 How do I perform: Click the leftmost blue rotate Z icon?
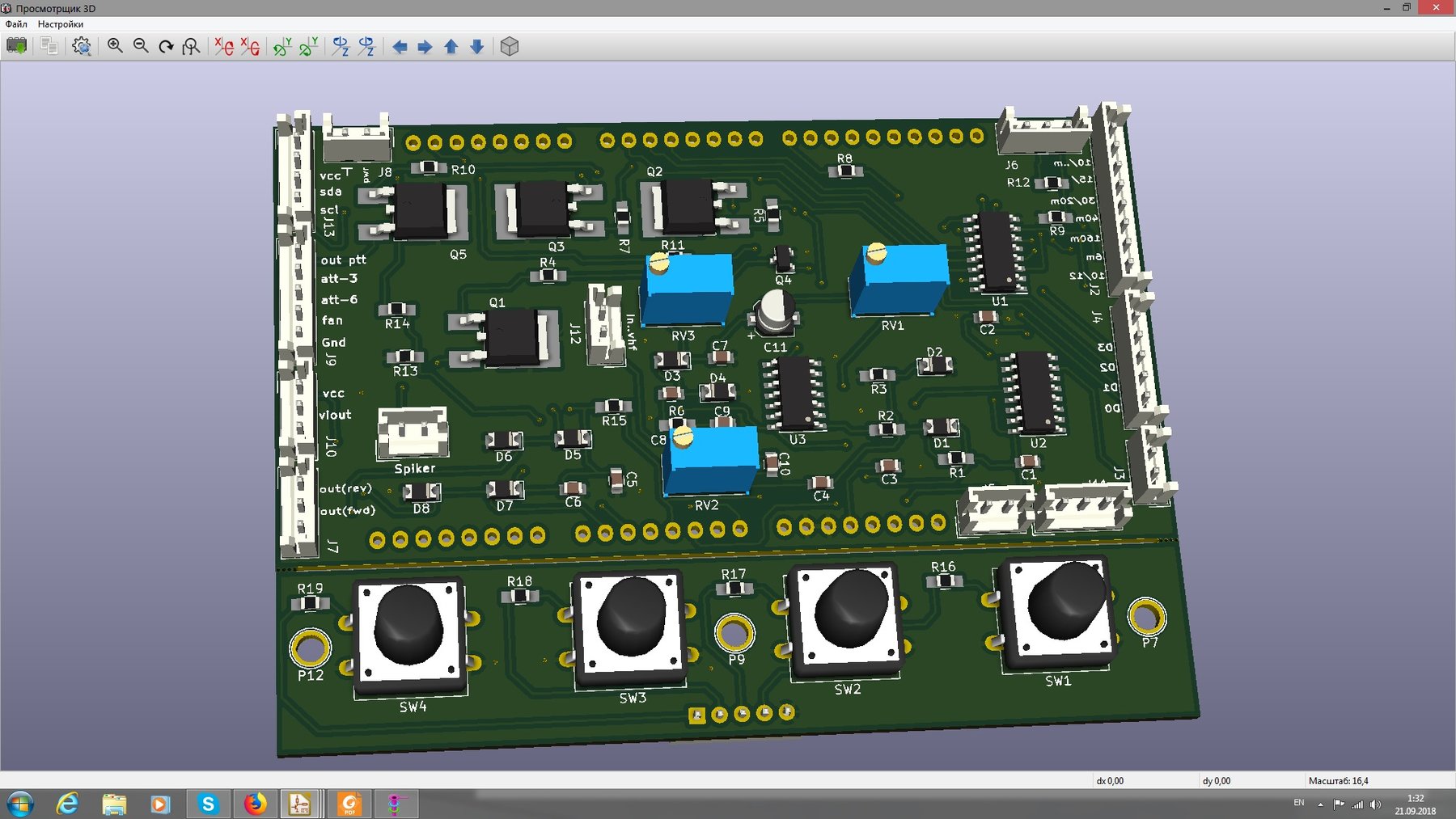tap(341, 46)
